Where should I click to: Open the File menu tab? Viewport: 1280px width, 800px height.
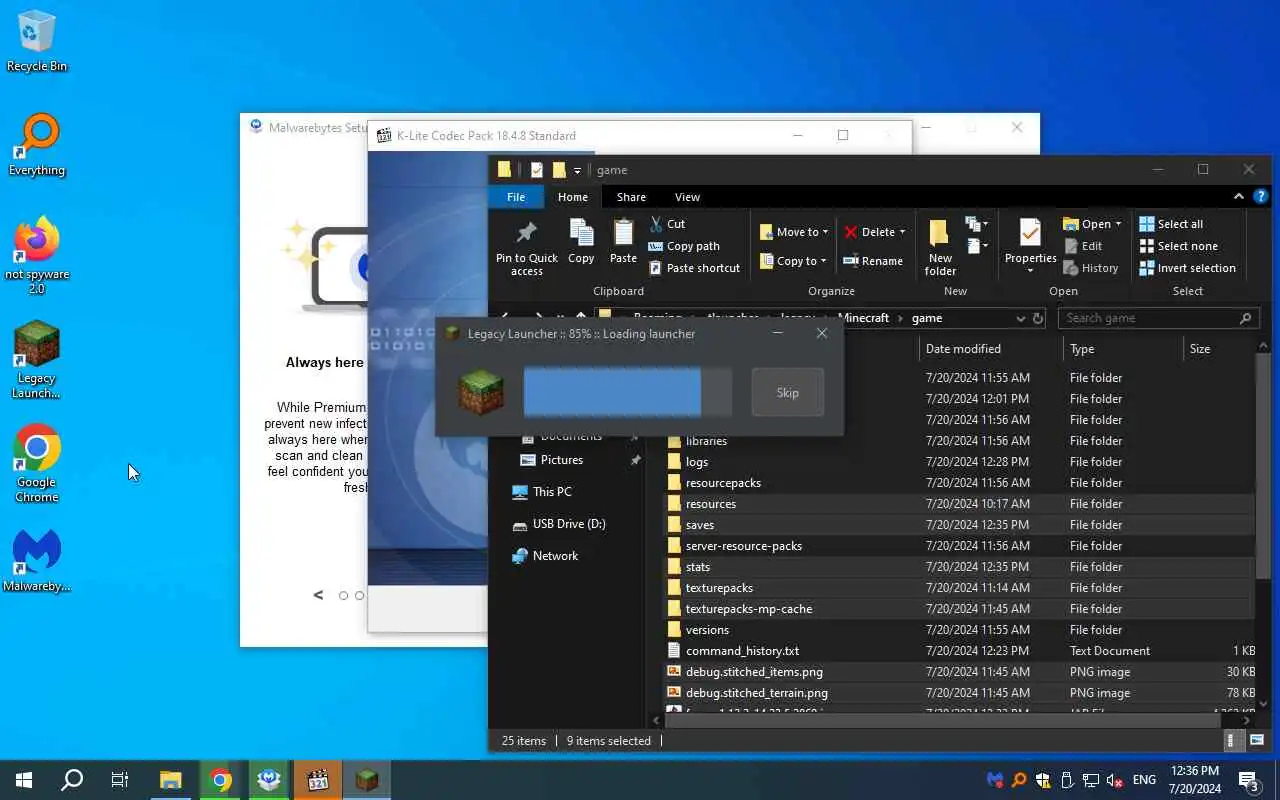516,197
